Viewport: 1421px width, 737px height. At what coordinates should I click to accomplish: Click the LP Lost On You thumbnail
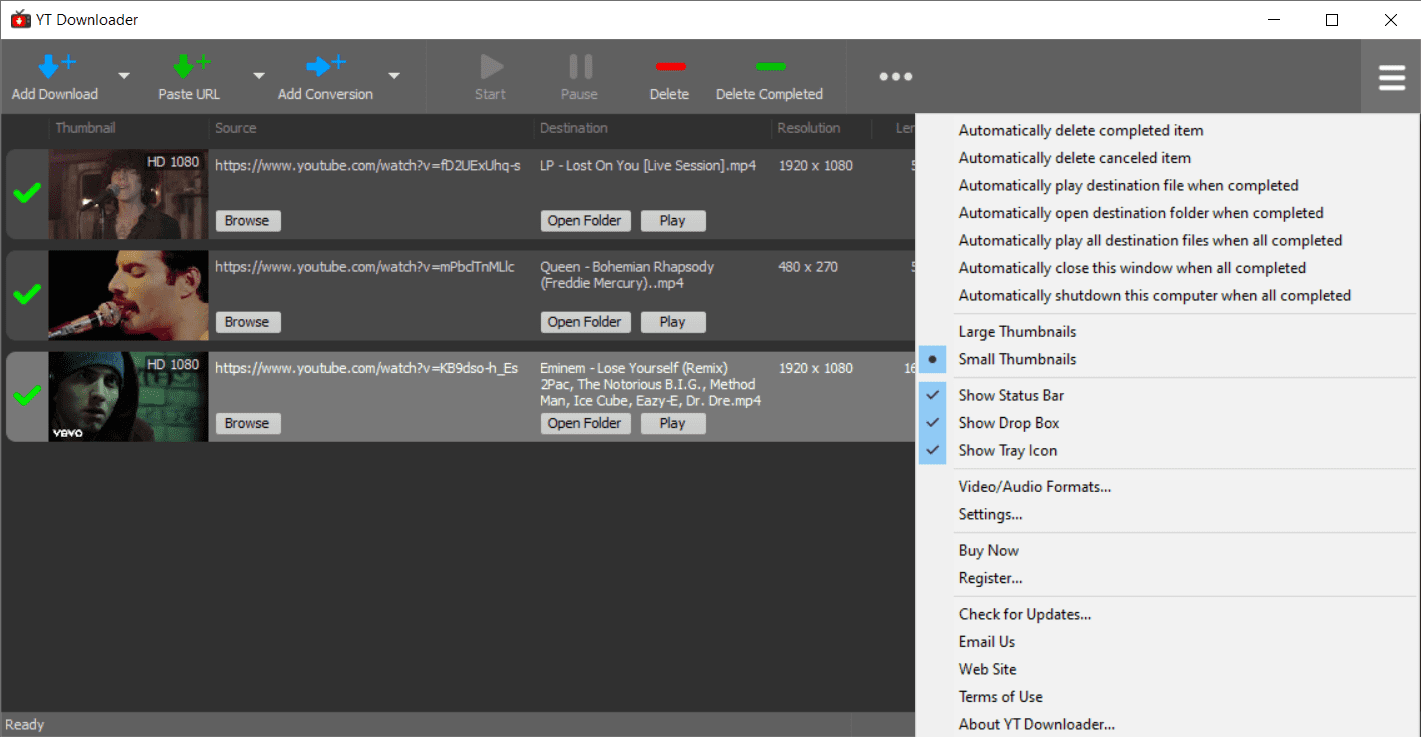(128, 194)
